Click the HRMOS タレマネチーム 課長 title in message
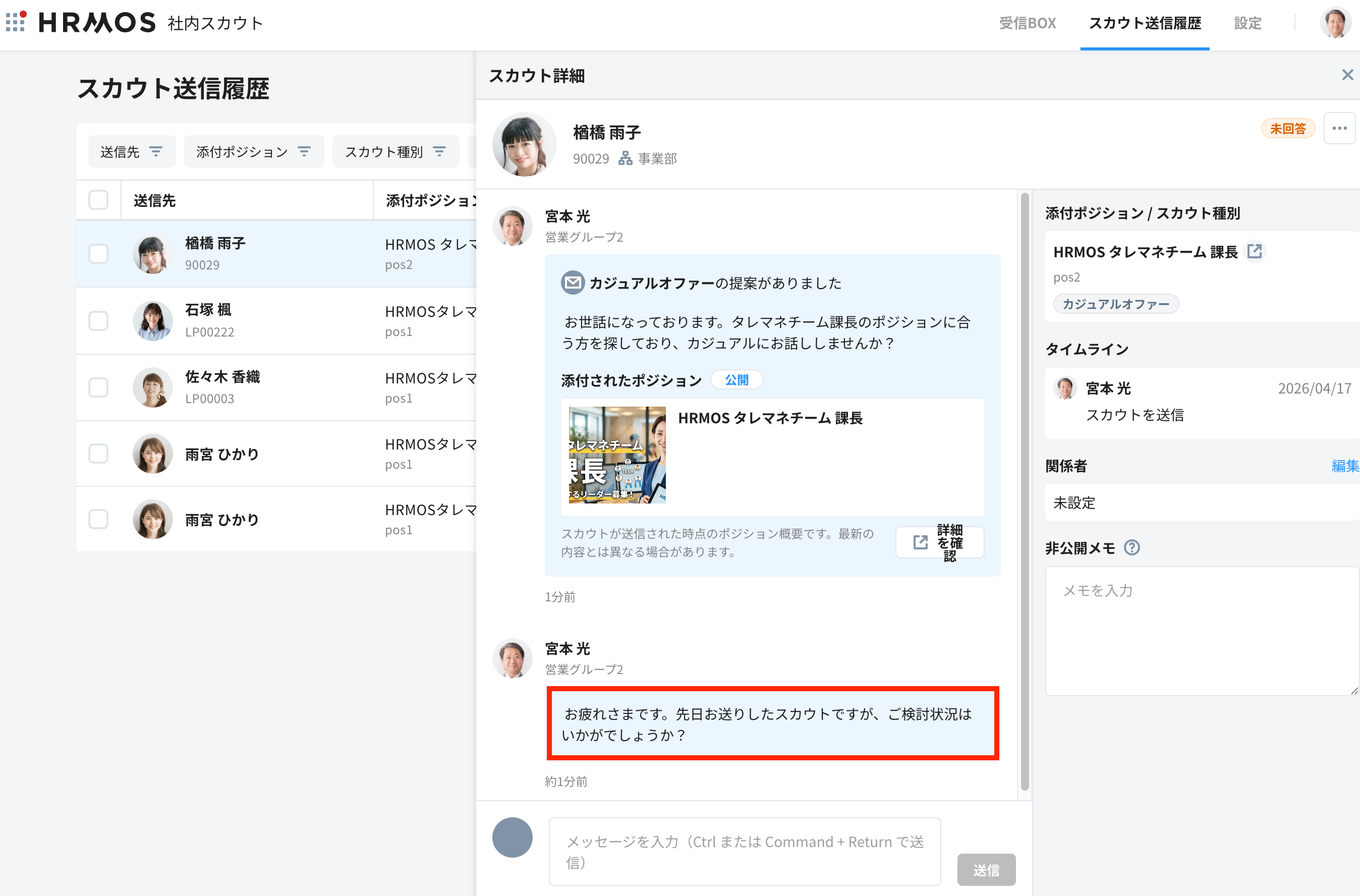 click(770, 418)
